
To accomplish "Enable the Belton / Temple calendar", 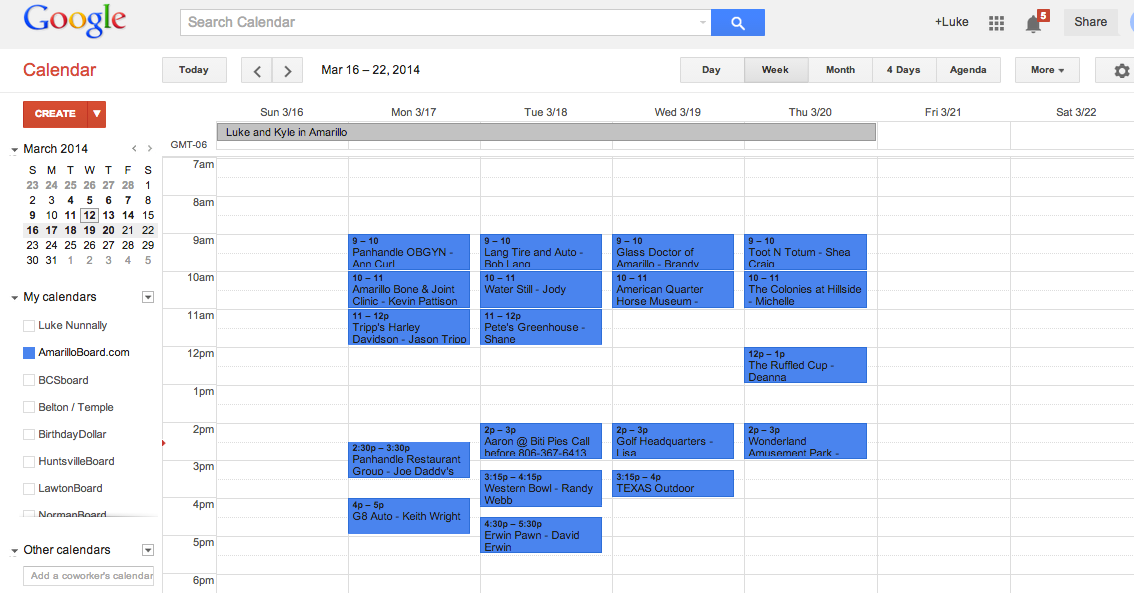I will click(29, 407).
